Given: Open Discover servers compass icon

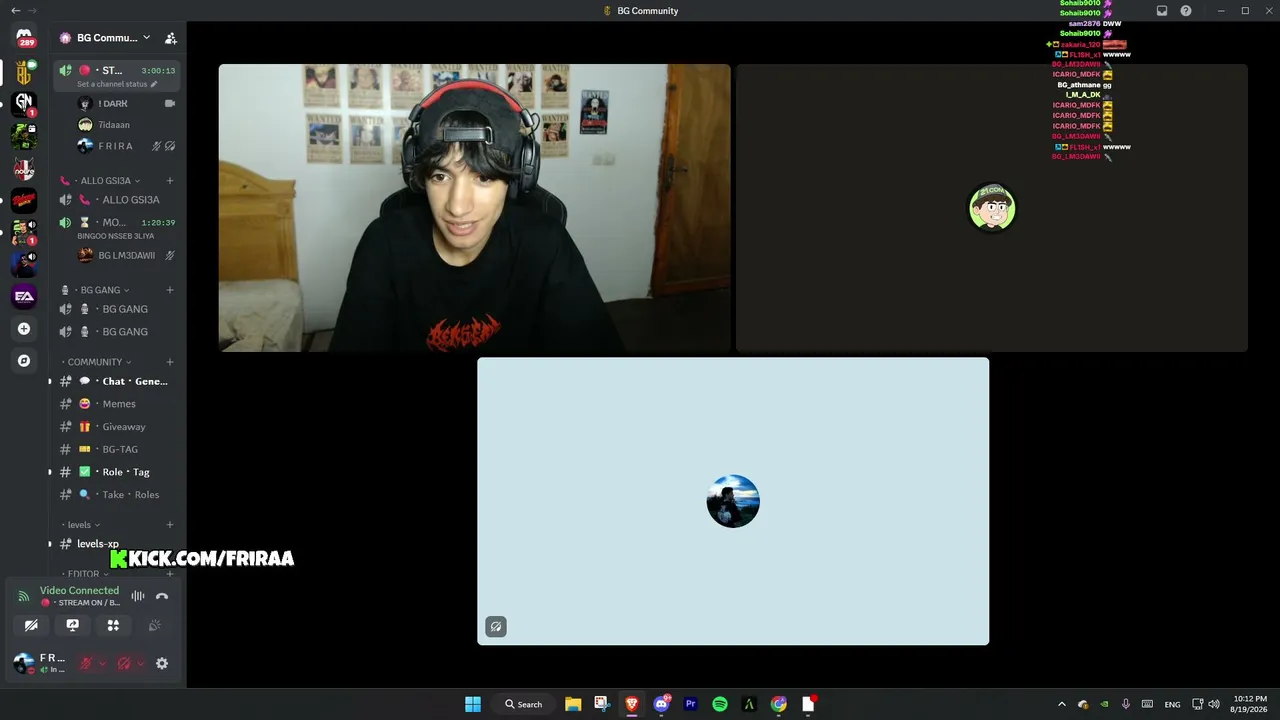Looking at the screenshot, I should click(24, 361).
